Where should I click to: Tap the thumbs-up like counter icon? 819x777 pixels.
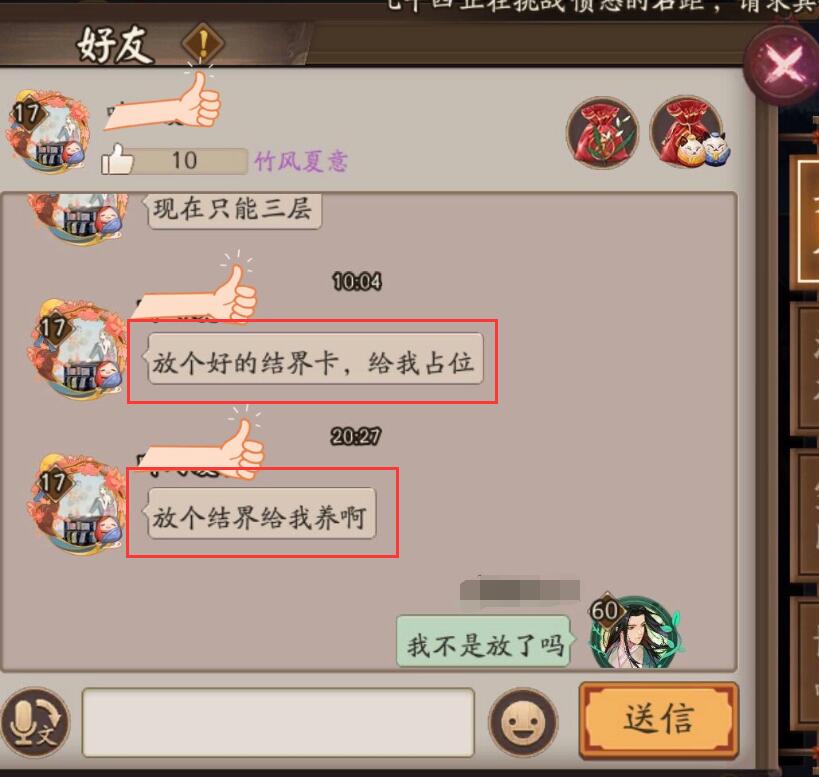pyautogui.click(x=118, y=160)
